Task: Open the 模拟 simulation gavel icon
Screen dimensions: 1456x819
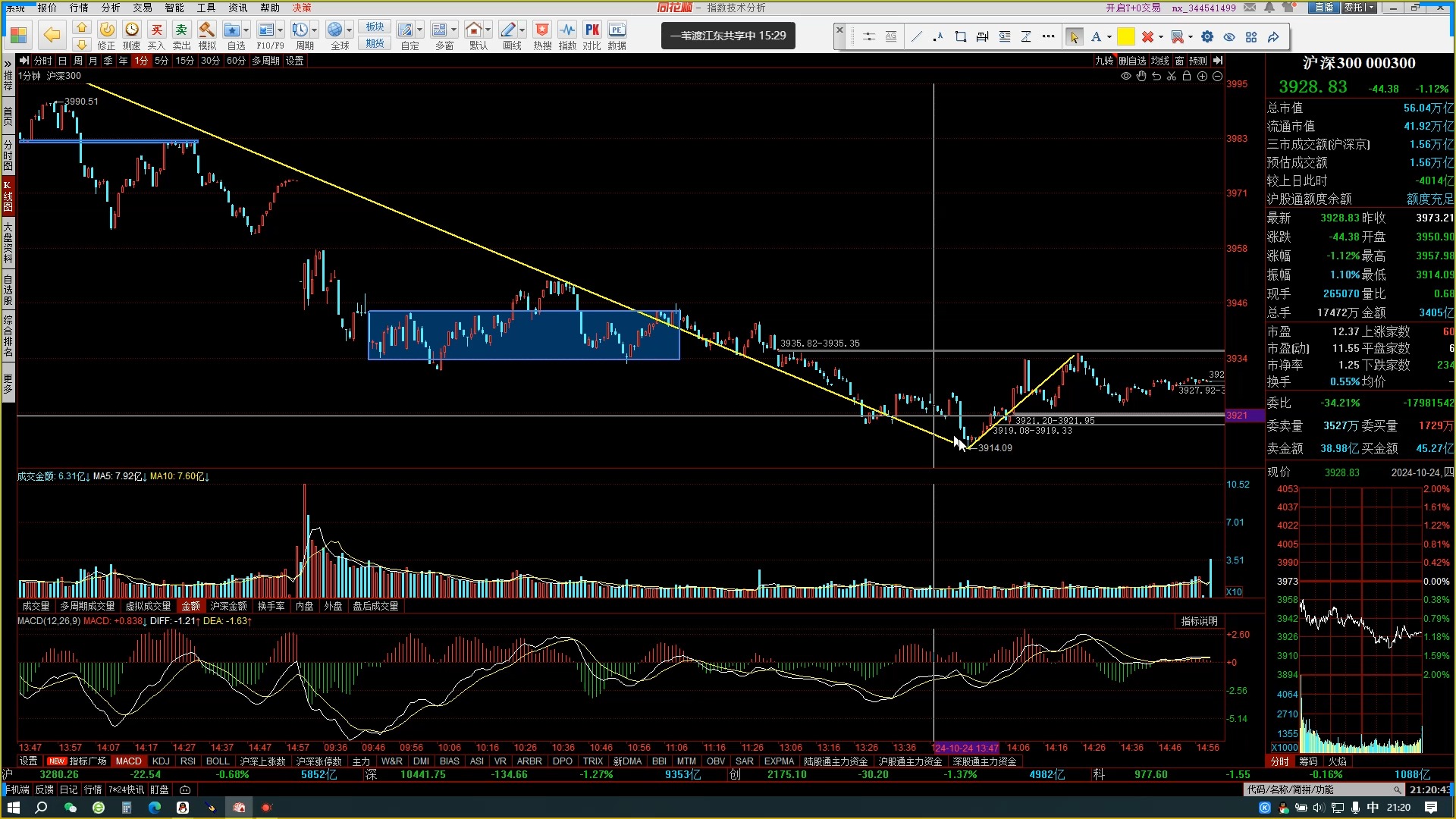Action: coord(206,35)
